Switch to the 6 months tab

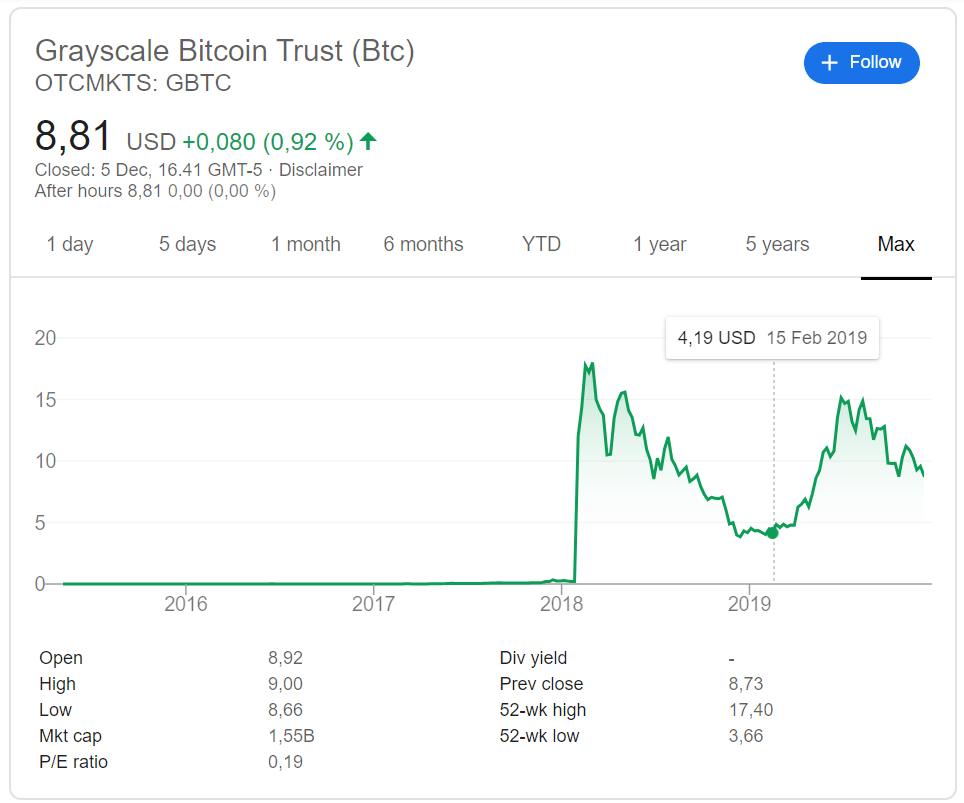[423, 245]
